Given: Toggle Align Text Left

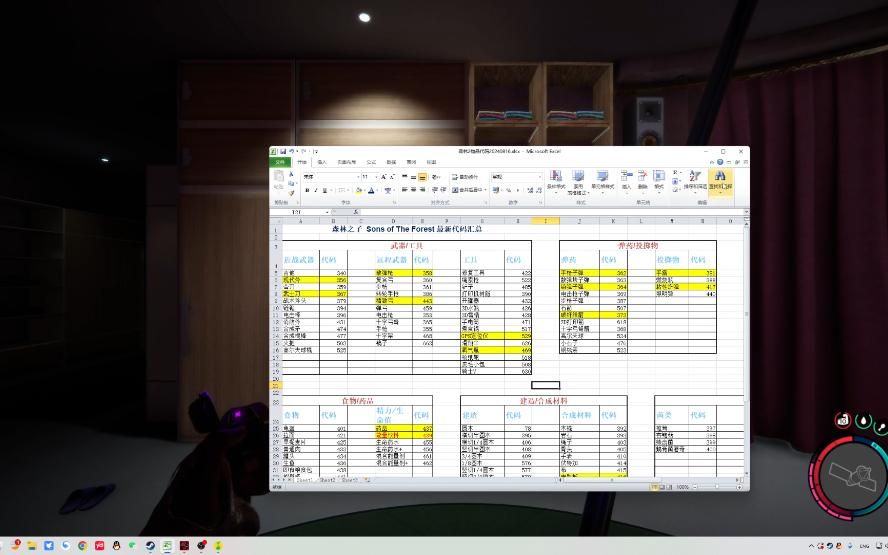Looking at the screenshot, I should pos(404,190).
